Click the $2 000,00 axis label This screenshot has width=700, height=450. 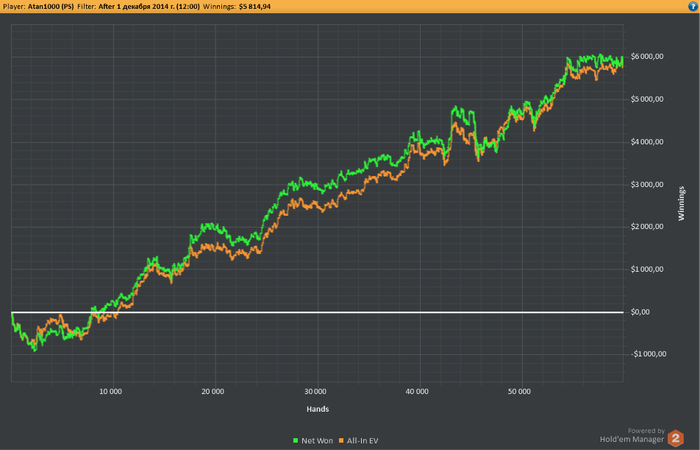[x=647, y=227]
